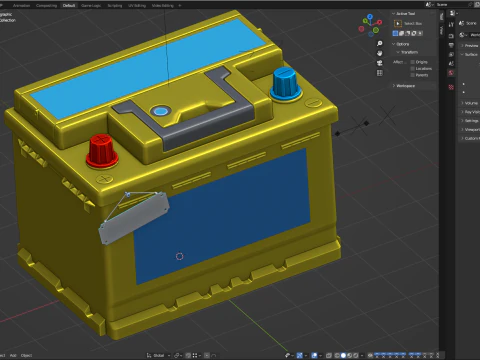Screen dimensions: 480x360
Task: Enable the Parents checkbox
Action: (x=413, y=75)
